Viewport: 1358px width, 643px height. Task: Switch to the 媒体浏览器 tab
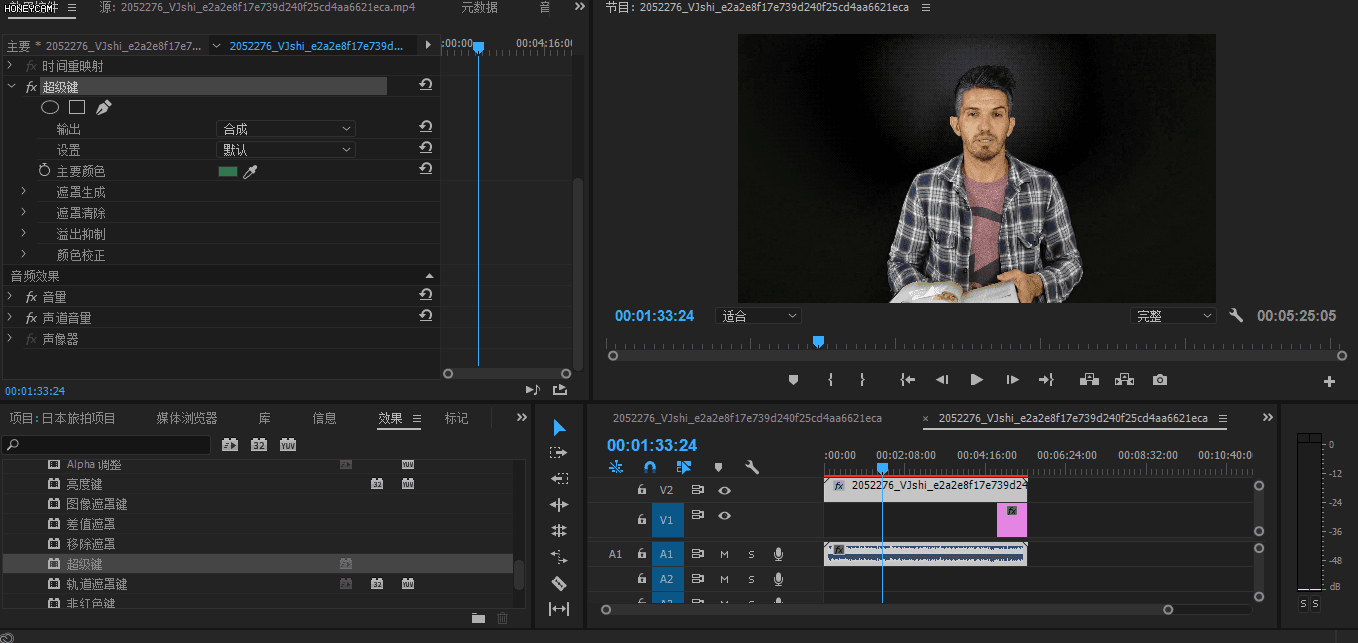[x=187, y=418]
